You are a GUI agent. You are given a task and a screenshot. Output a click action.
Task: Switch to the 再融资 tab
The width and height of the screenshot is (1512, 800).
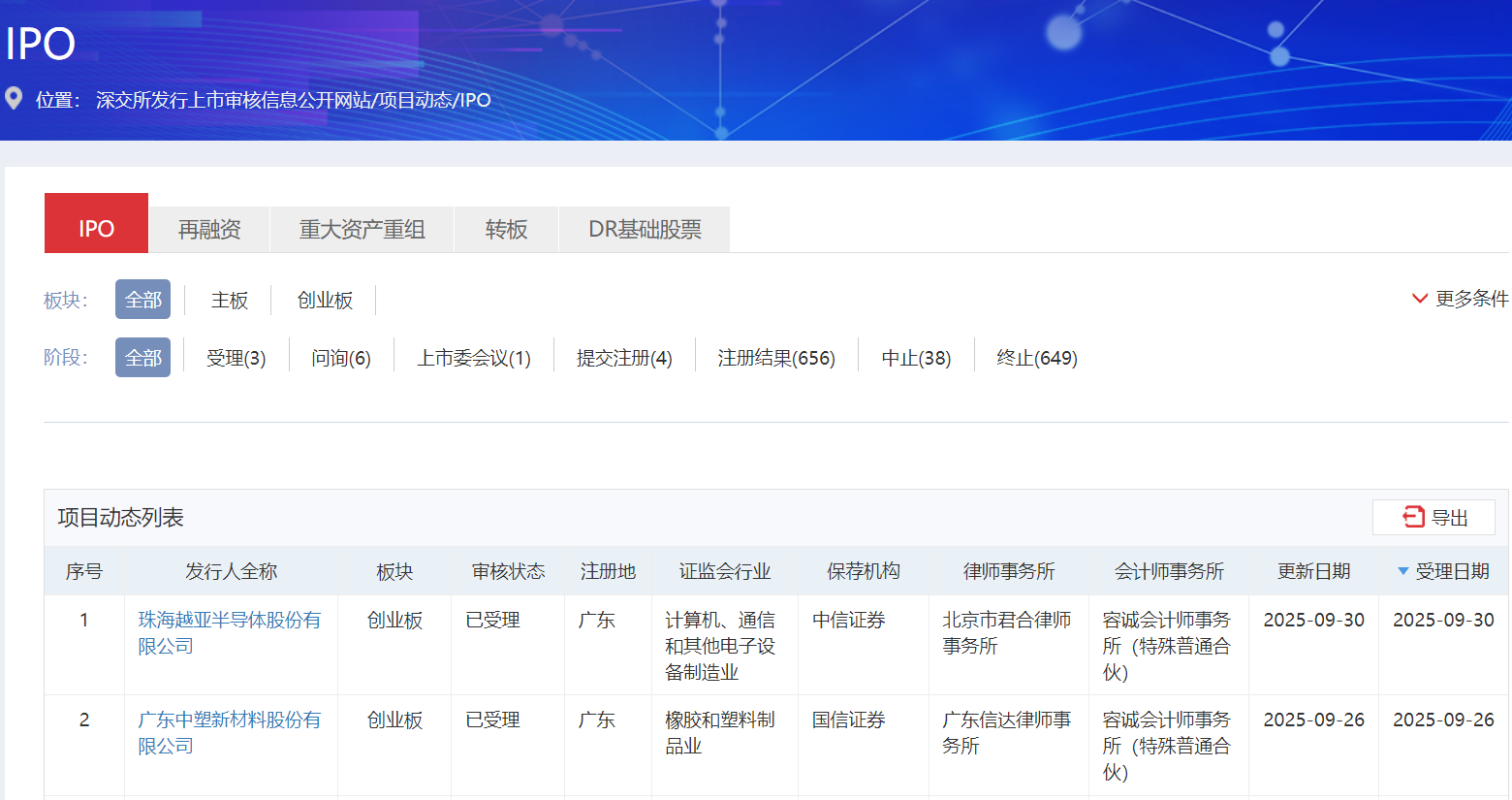[209, 229]
